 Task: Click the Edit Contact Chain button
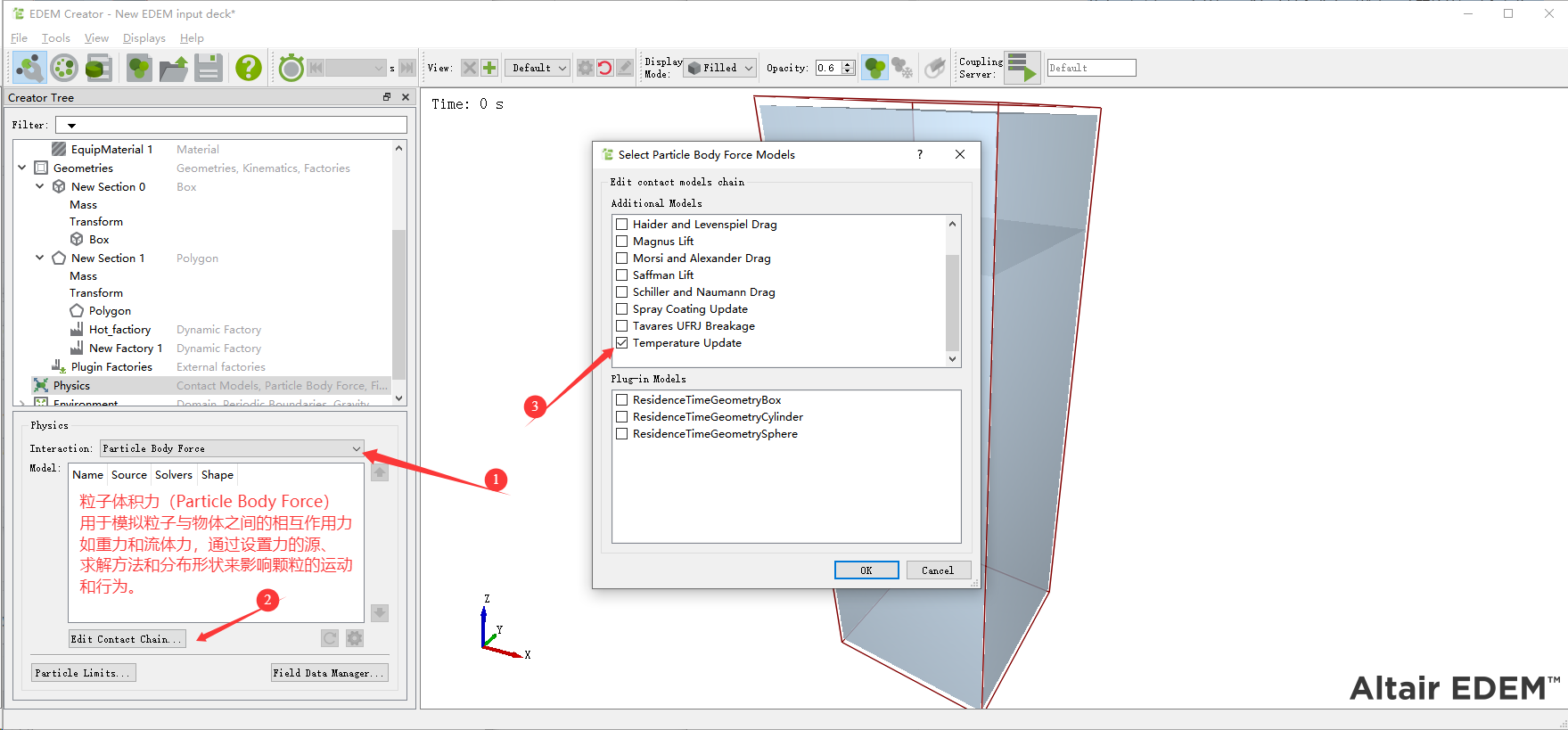pyautogui.click(x=127, y=639)
